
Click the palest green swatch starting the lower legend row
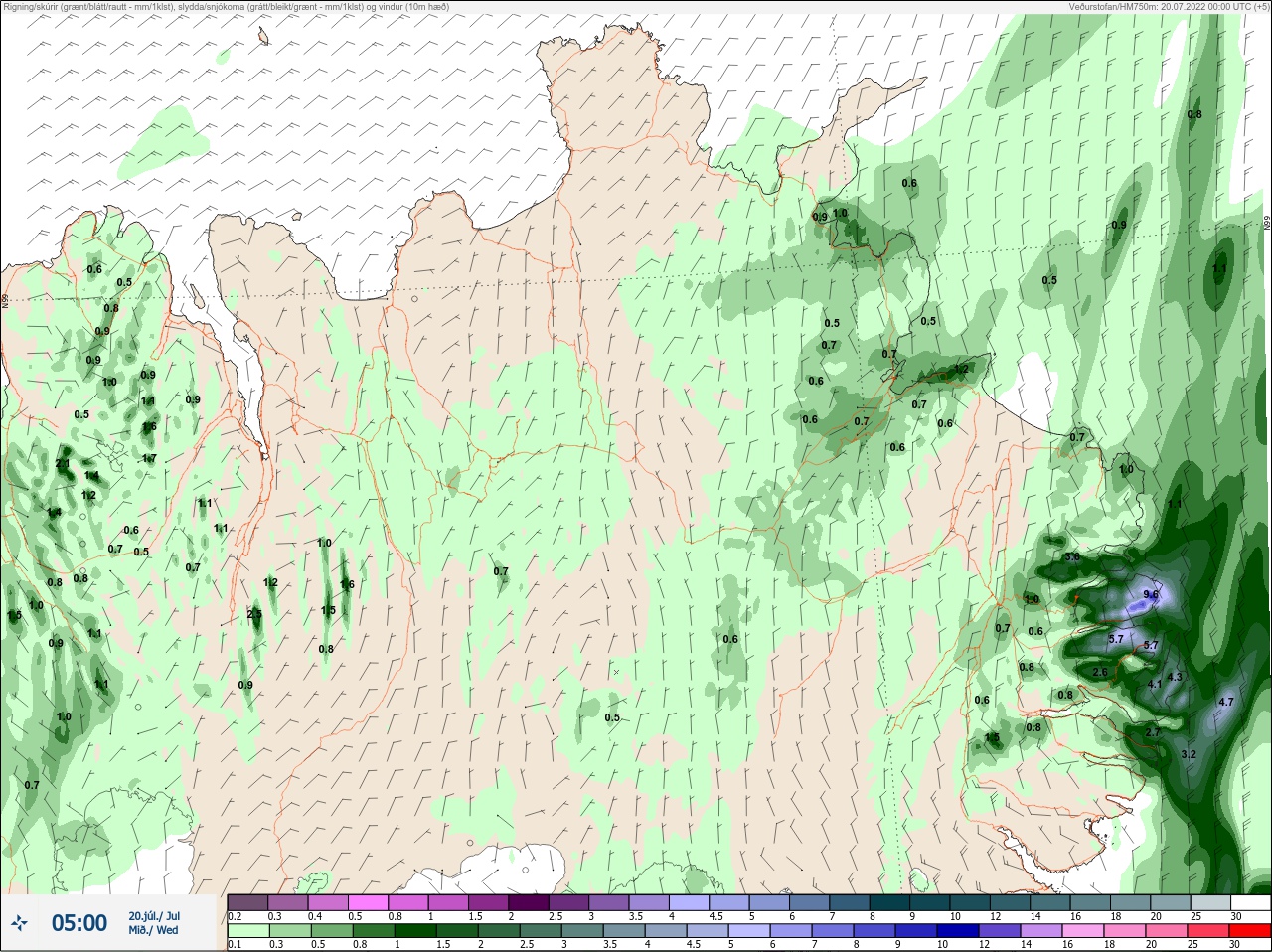[x=248, y=931]
